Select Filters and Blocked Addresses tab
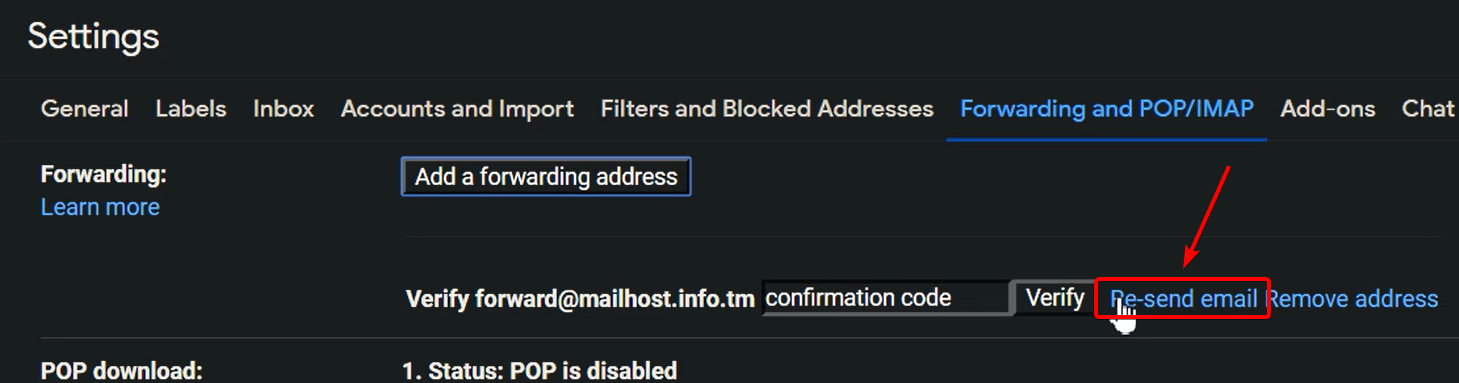Image resolution: width=1459 pixels, height=383 pixels. (x=767, y=109)
